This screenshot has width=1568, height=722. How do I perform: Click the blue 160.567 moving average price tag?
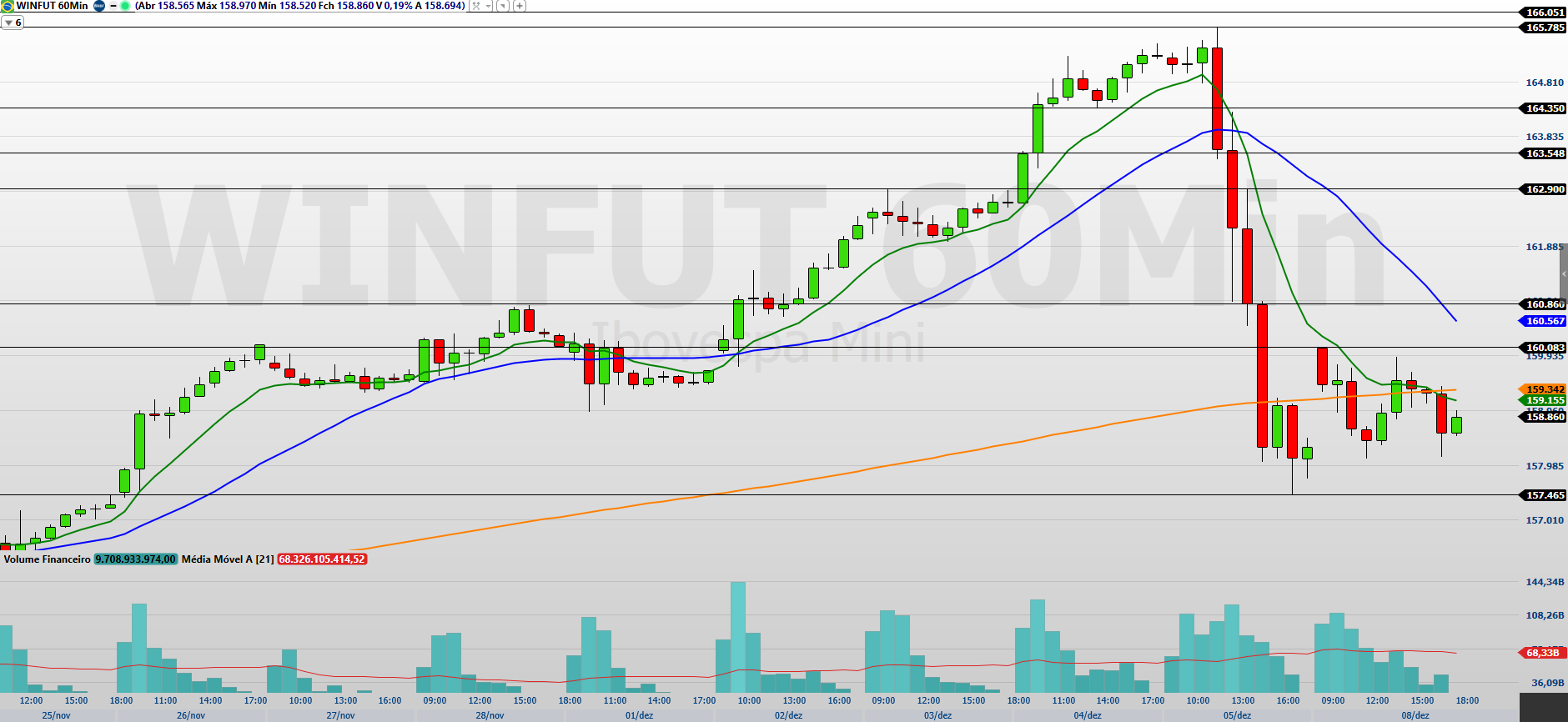coord(1544,321)
